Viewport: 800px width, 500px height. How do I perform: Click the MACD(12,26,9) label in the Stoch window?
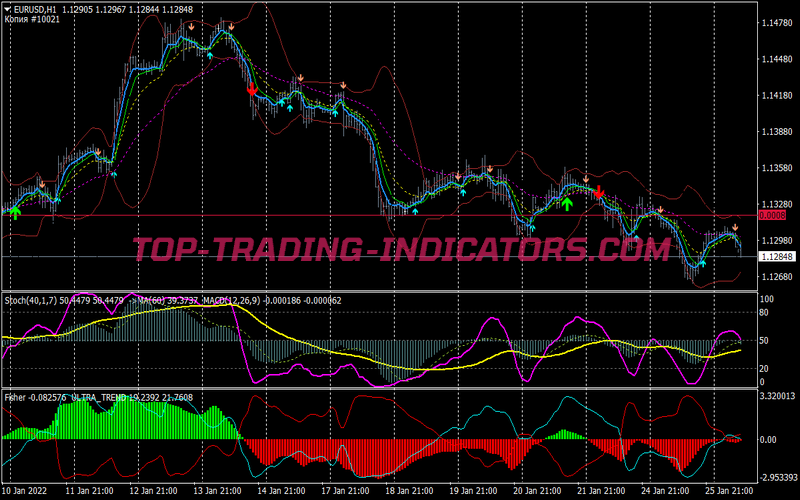click(x=232, y=301)
